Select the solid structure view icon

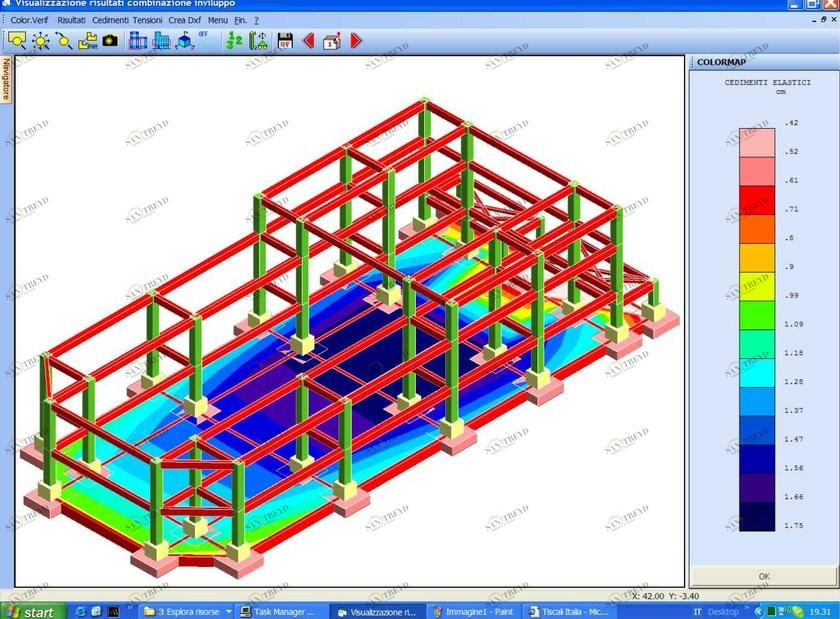click(161, 40)
